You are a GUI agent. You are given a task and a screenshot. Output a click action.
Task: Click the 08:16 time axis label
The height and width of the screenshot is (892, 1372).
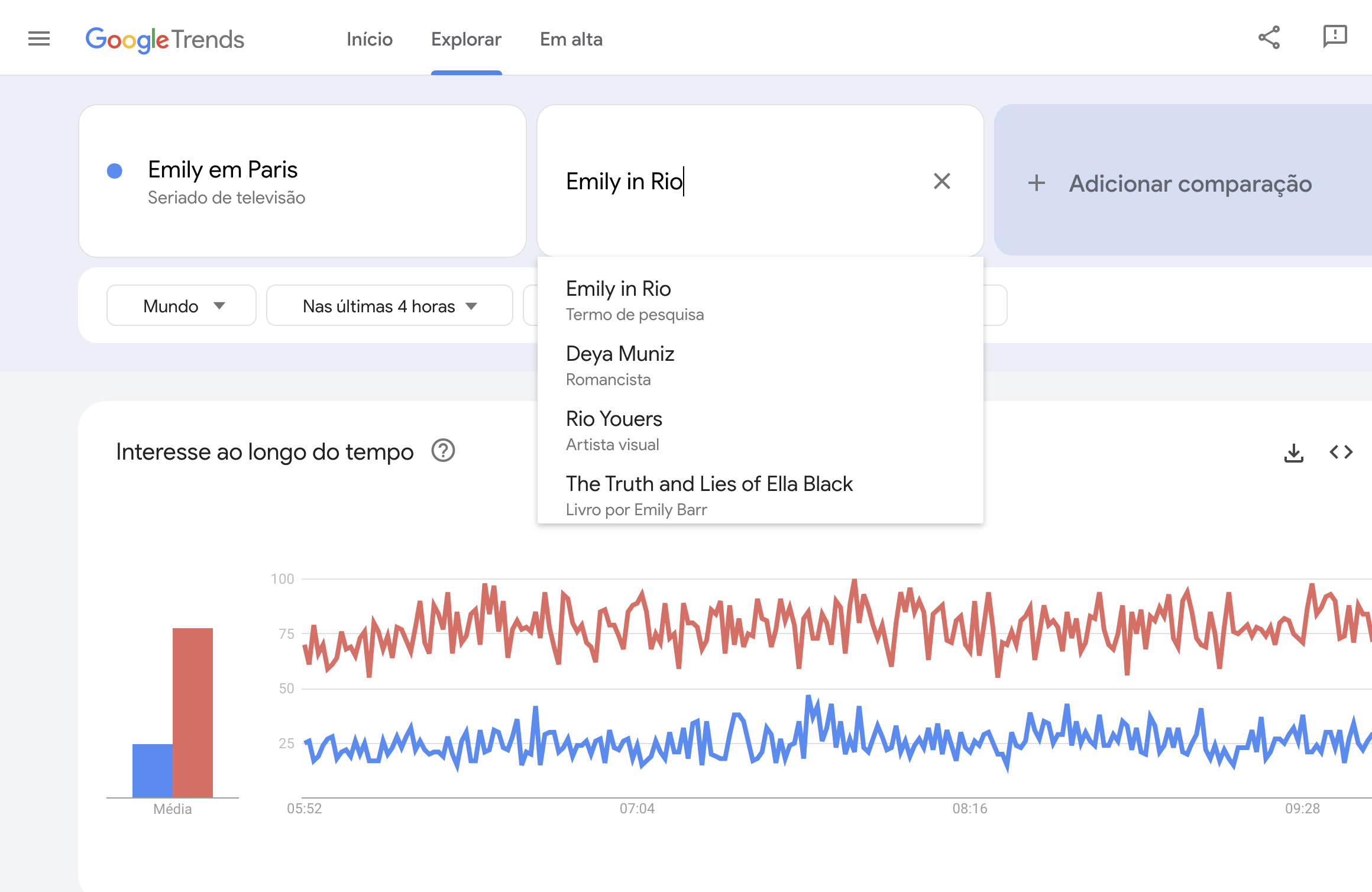[x=970, y=809]
